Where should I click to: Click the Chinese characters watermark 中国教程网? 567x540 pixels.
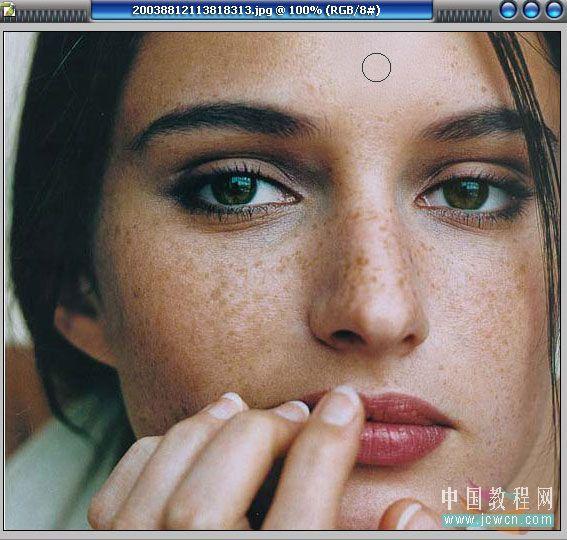point(497,498)
